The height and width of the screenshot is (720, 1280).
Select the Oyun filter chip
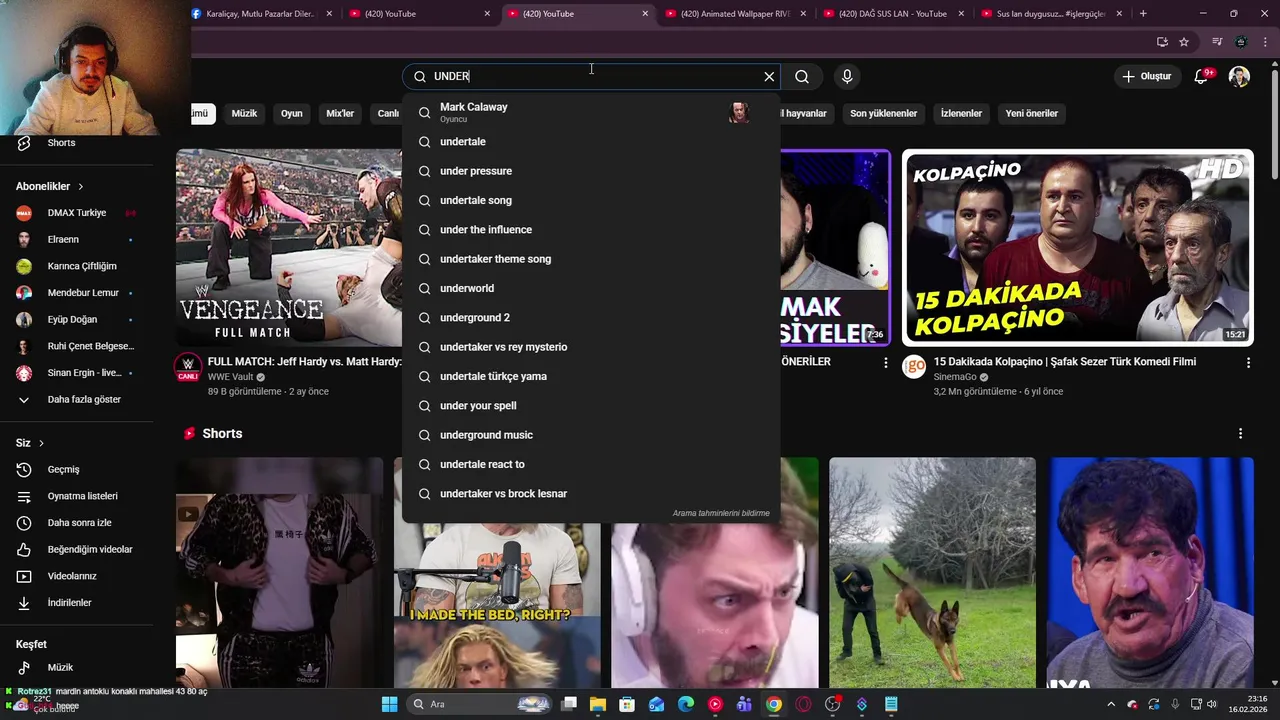tap(291, 113)
